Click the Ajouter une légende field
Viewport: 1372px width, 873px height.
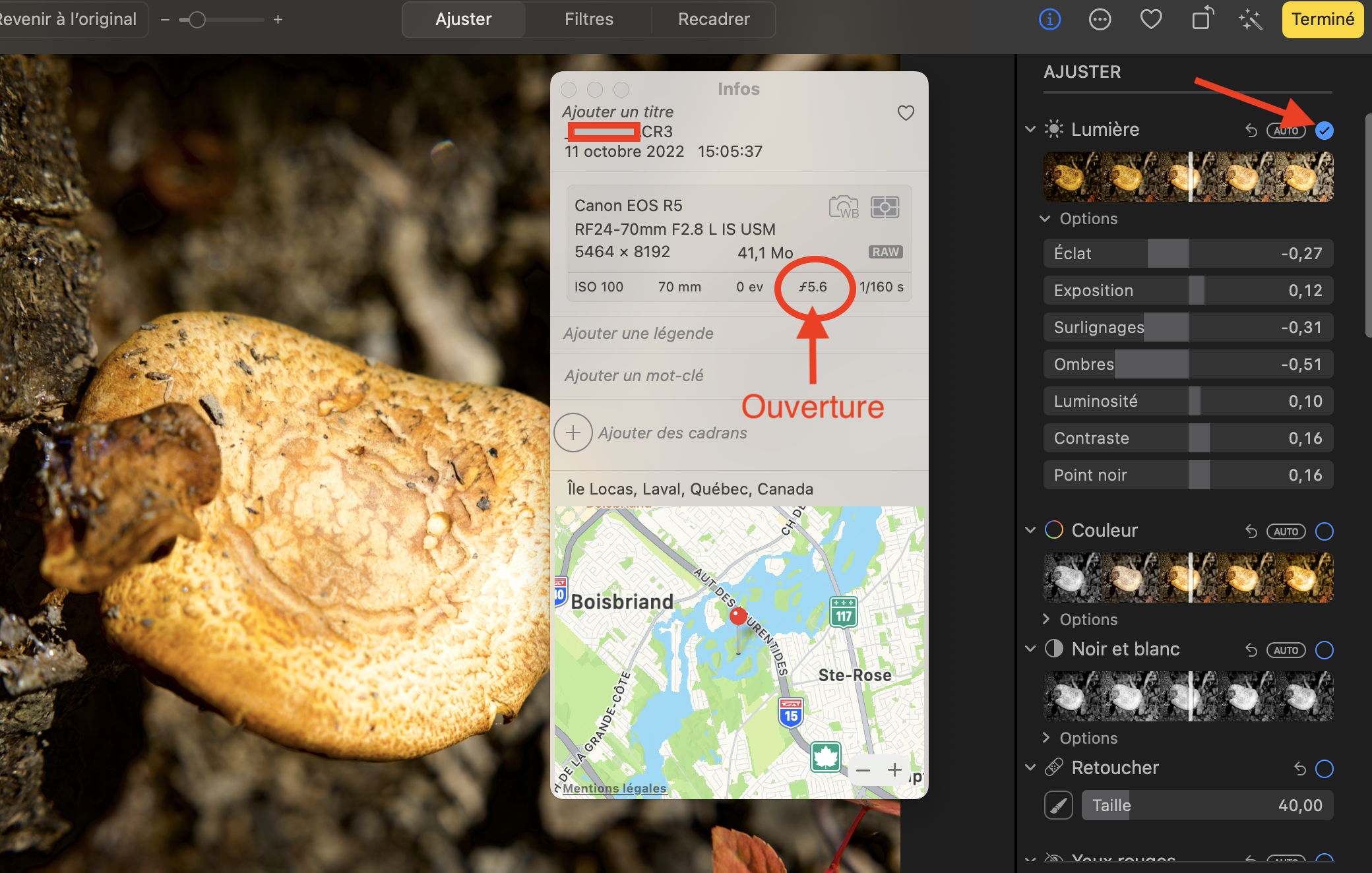639,334
